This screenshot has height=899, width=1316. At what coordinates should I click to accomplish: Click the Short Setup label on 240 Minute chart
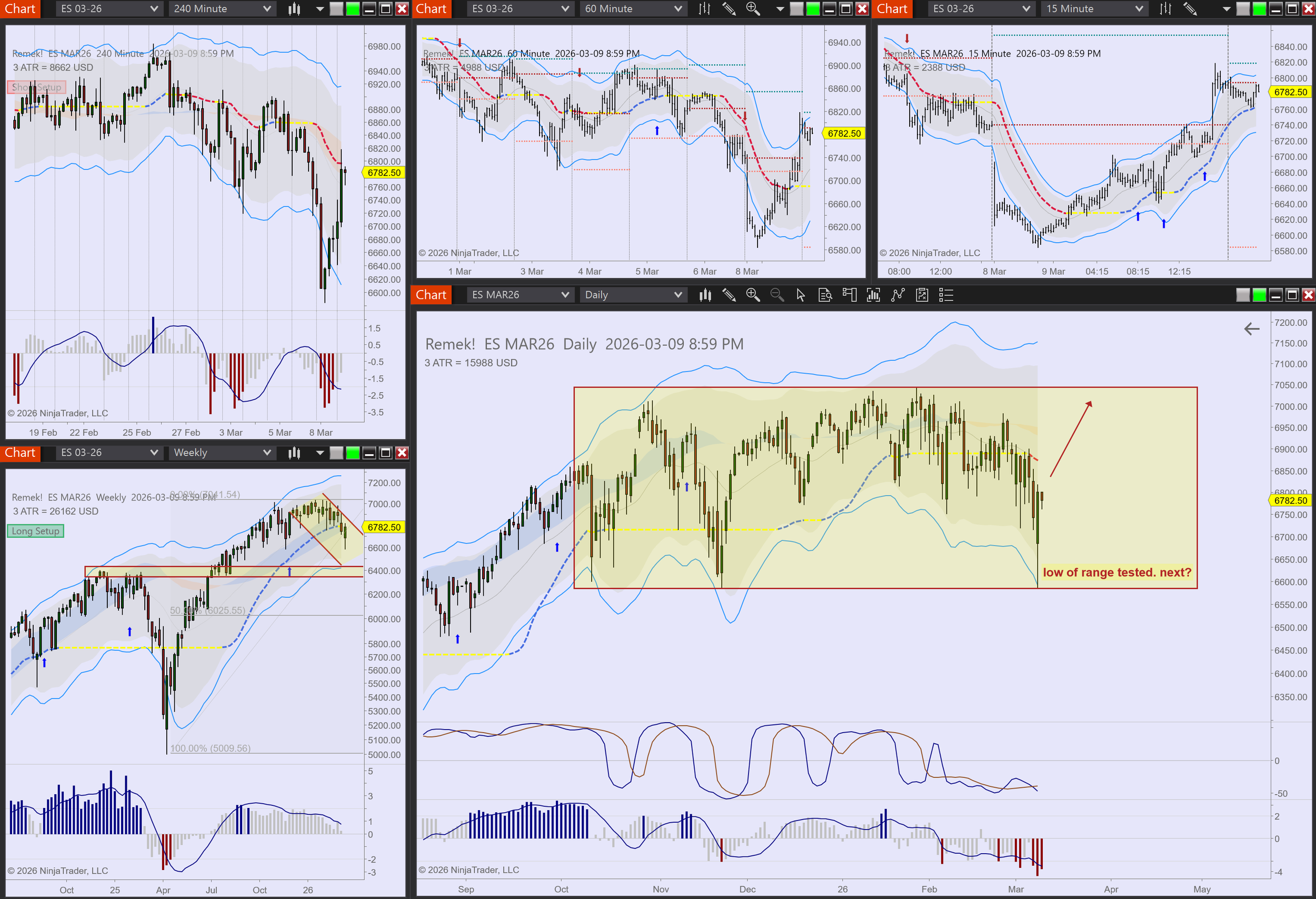point(37,87)
